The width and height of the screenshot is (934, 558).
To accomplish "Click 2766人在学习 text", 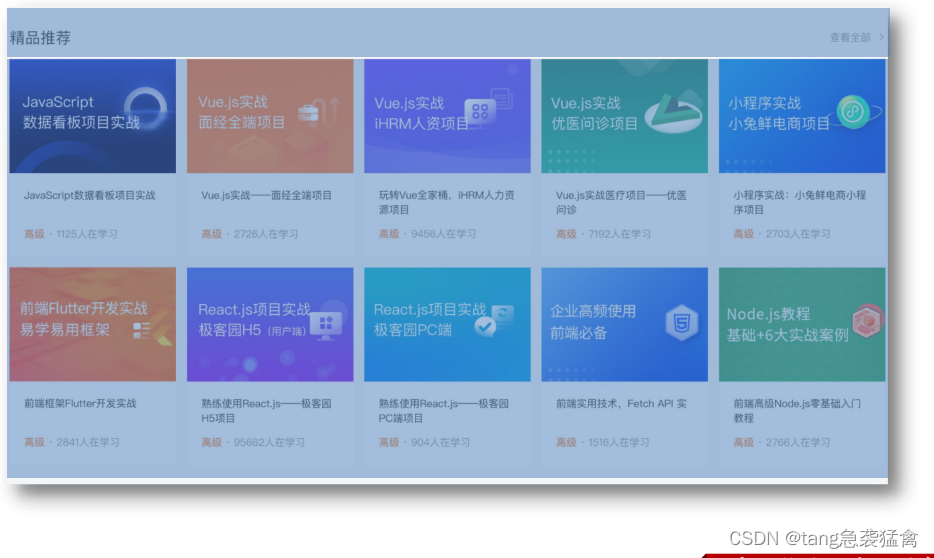I will (798, 442).
